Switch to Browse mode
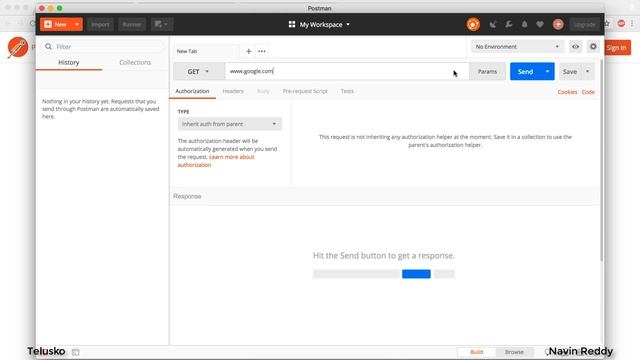 pyautogui.click(x=514, y=352)
